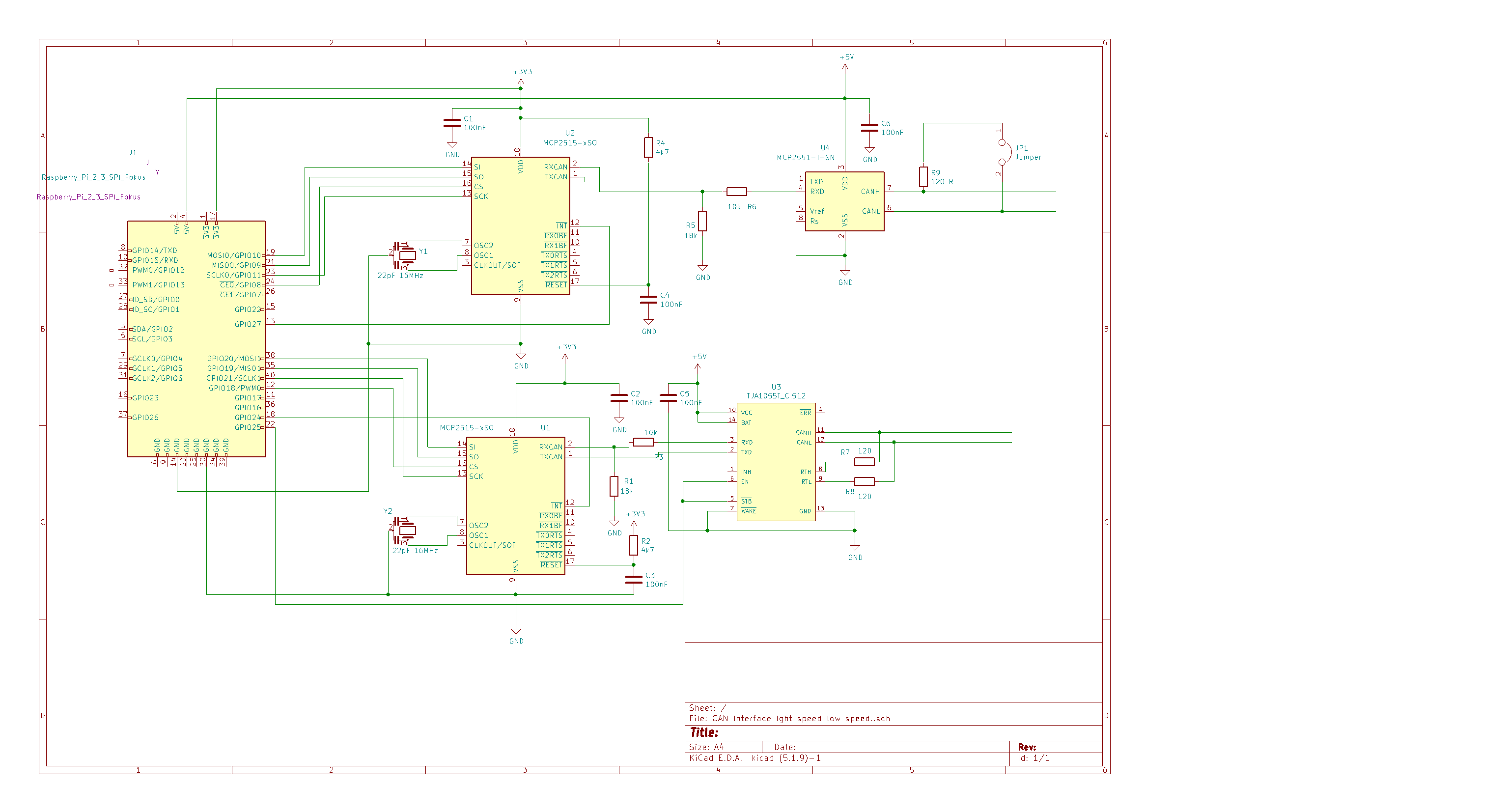1509x812 pixels.
Task: Select the U2 MCP2515-xSO chip body
Action: (x=520, y=225)
